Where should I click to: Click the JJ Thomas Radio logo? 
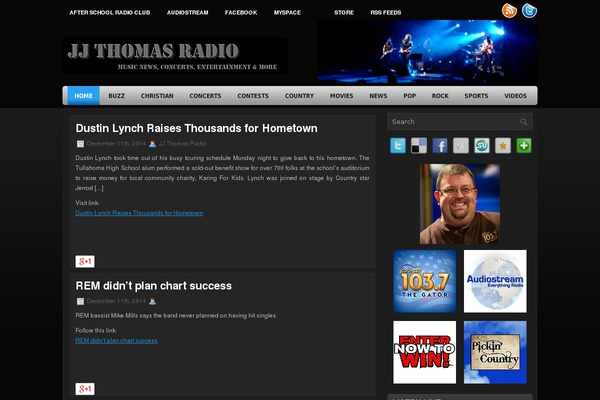pyautogui.click(x=175, y=56)
